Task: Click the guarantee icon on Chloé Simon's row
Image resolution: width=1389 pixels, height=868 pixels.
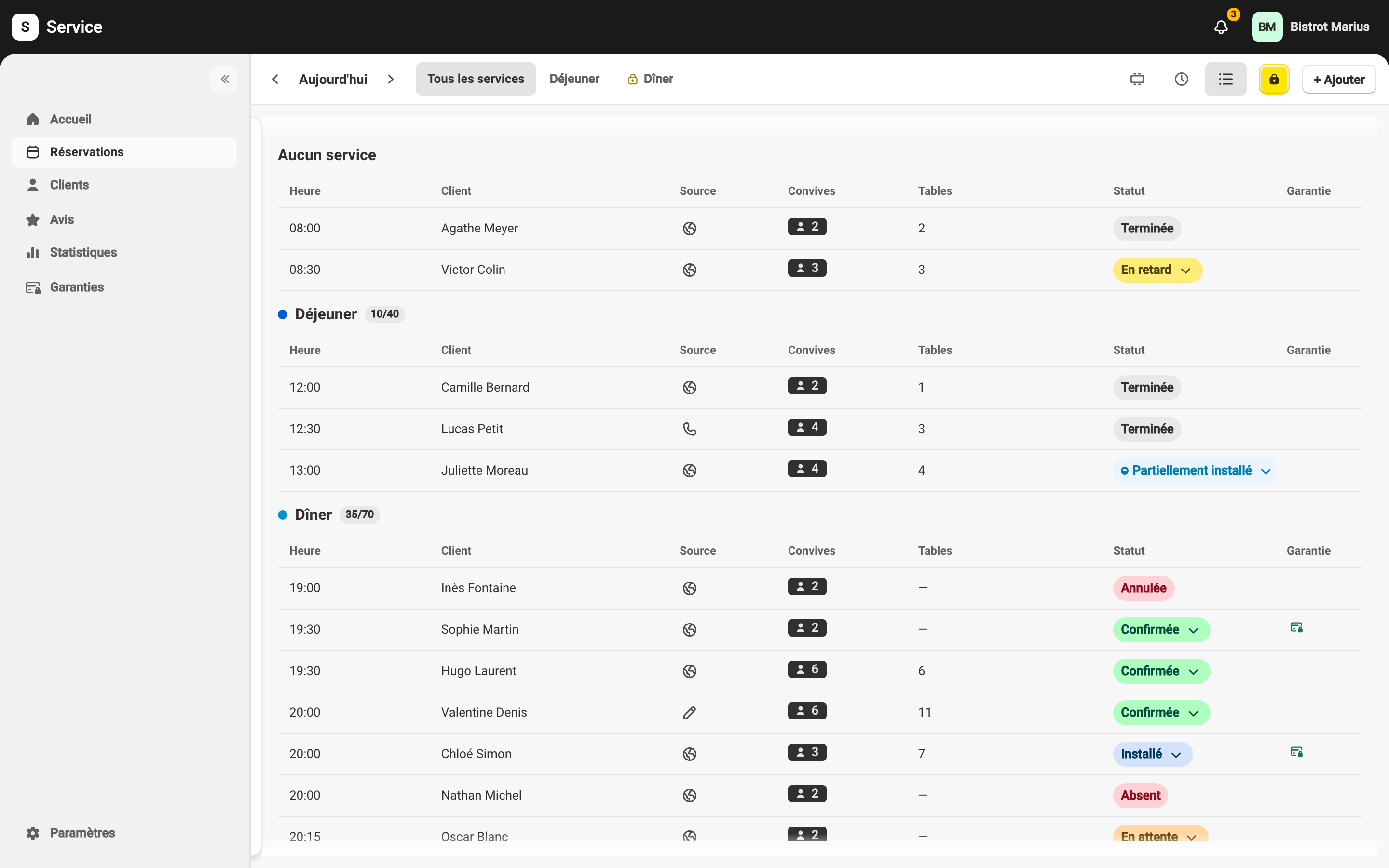Action: (1296, 752)
